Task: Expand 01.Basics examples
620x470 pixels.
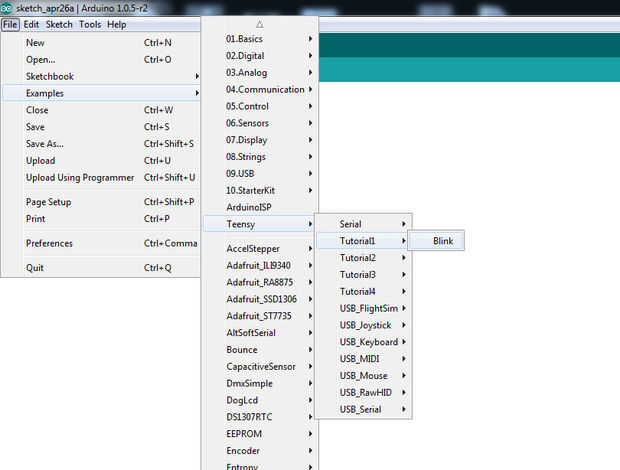Action: click(x=260, y=39)
